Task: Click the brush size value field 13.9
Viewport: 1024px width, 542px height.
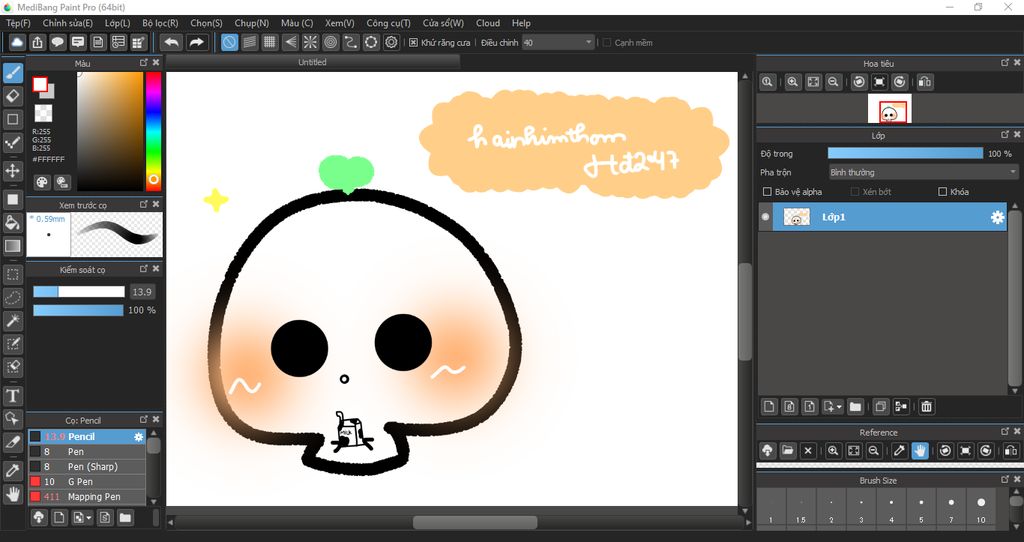Action: [x=142, y=292]
